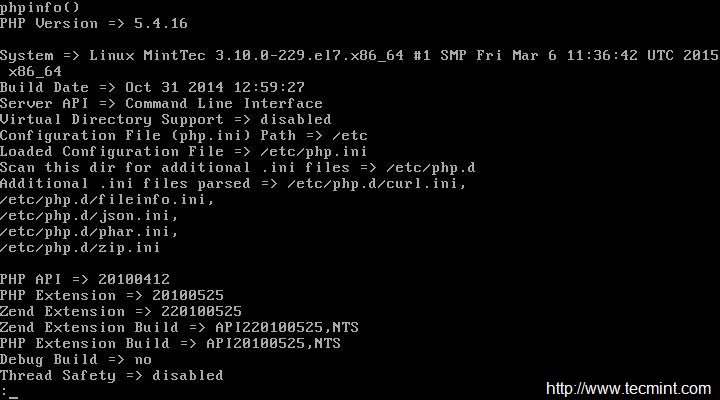Click the Zend Extension Build line
This screenshot has width=720, height=400.
[170, 327]
